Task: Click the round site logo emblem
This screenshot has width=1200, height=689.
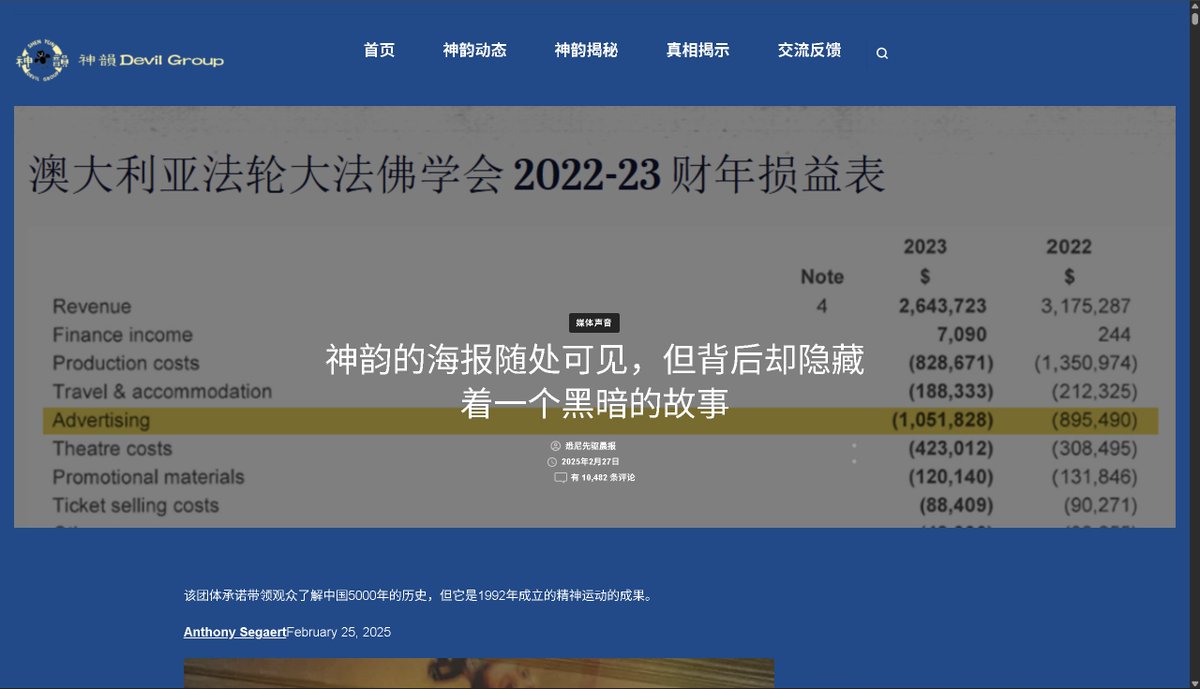Action: click(x=41, y=60)
